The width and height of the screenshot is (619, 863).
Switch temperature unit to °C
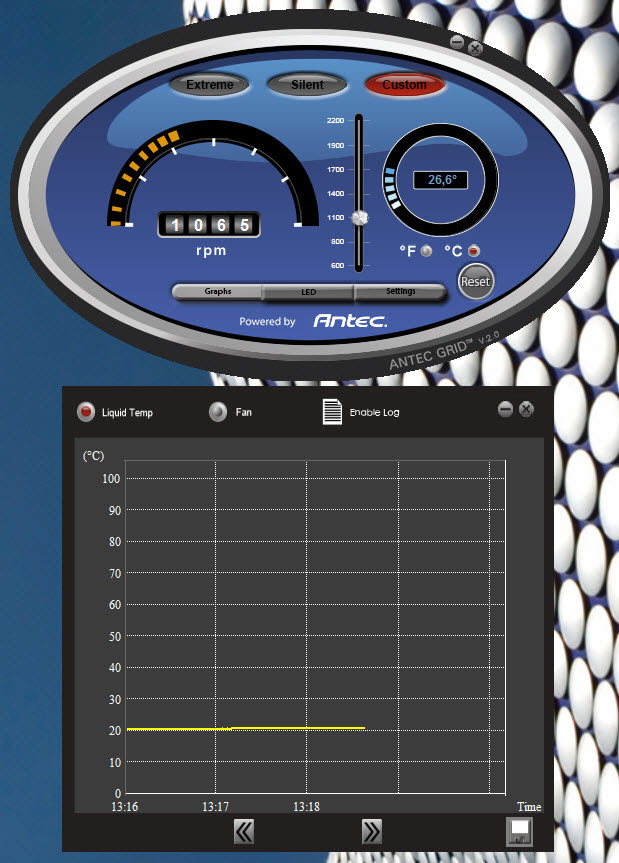pyautogui.click(x=474, y=251)
